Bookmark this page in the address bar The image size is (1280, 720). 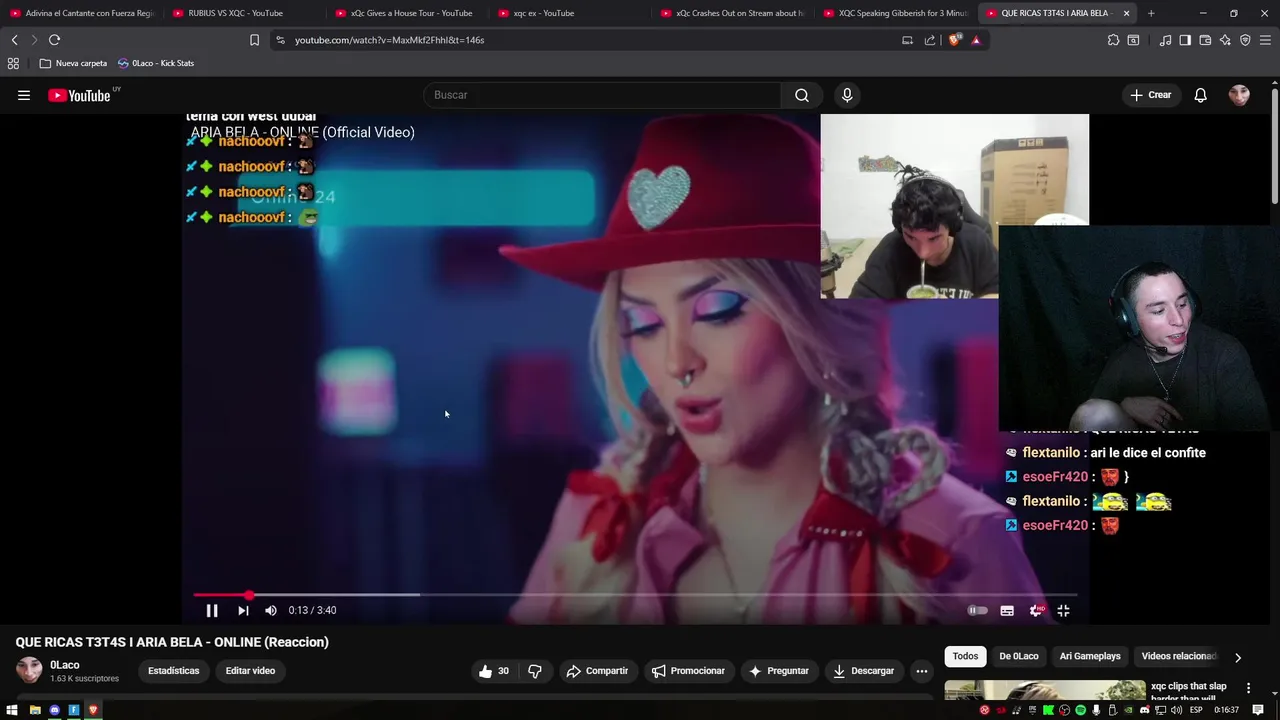(x=254, y=40)
